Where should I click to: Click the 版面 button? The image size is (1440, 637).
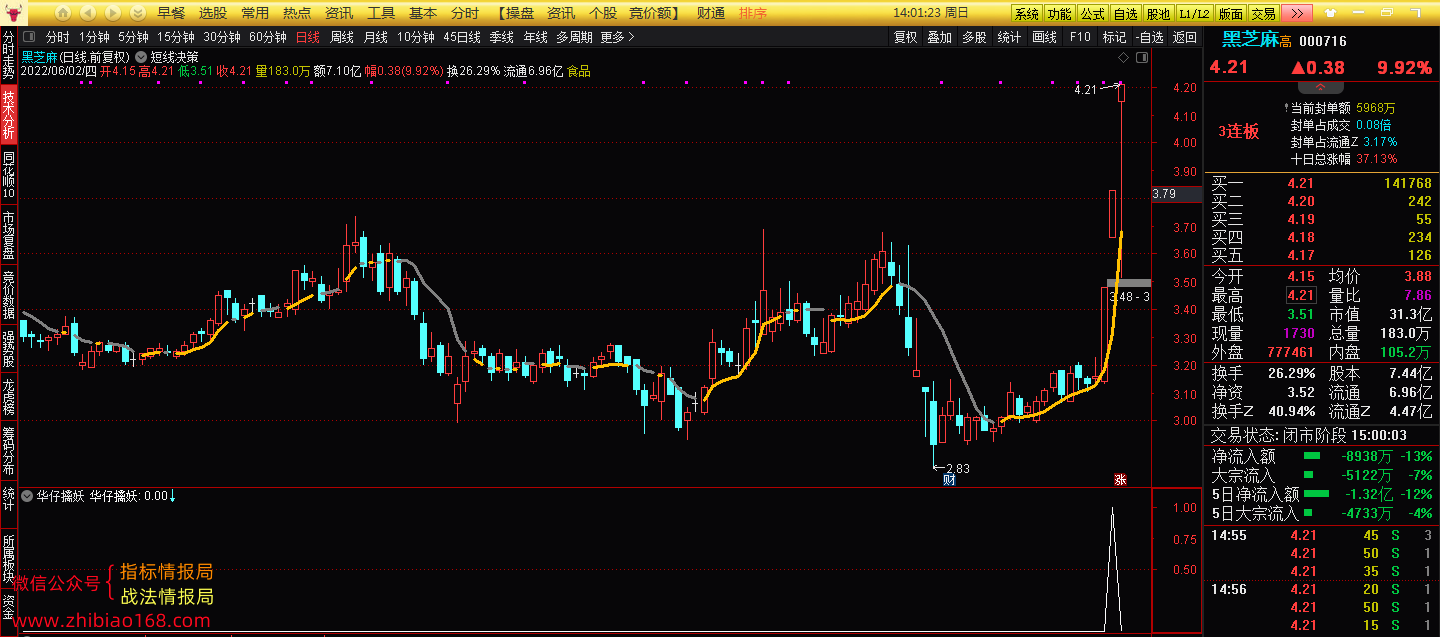click(x=1230, y=14)
